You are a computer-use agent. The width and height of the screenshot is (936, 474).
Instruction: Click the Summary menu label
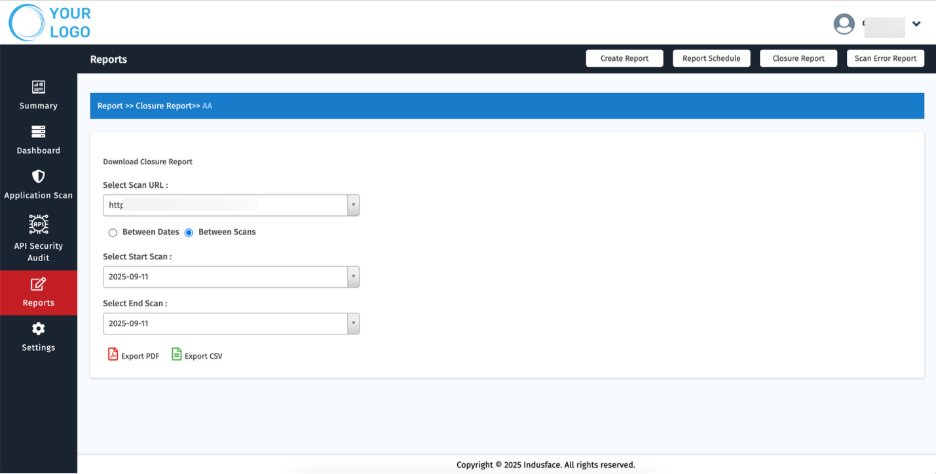click(x=38, y=106)
